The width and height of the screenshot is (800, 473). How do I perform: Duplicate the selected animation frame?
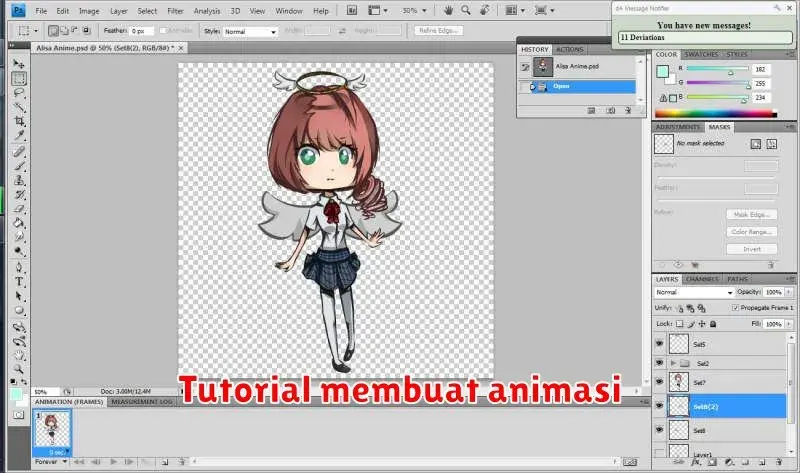click(x=165, y=462)
